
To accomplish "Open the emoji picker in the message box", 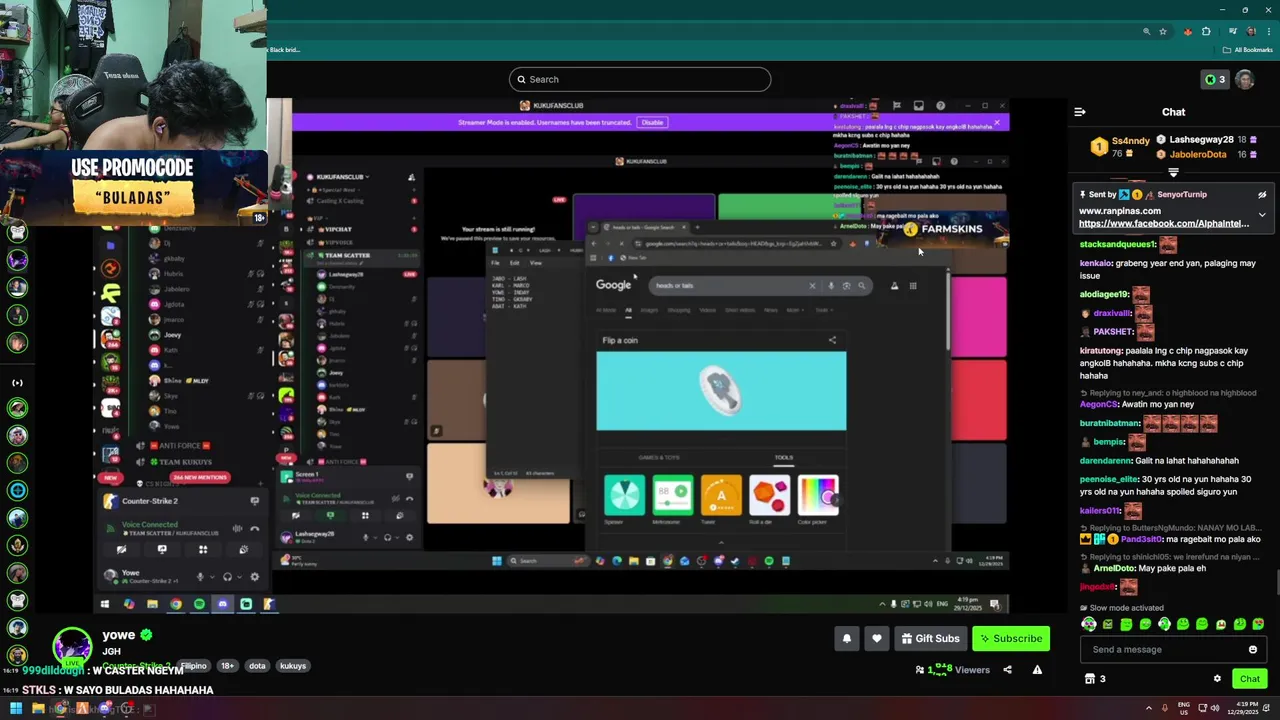I will click(x=1252, y=650).
